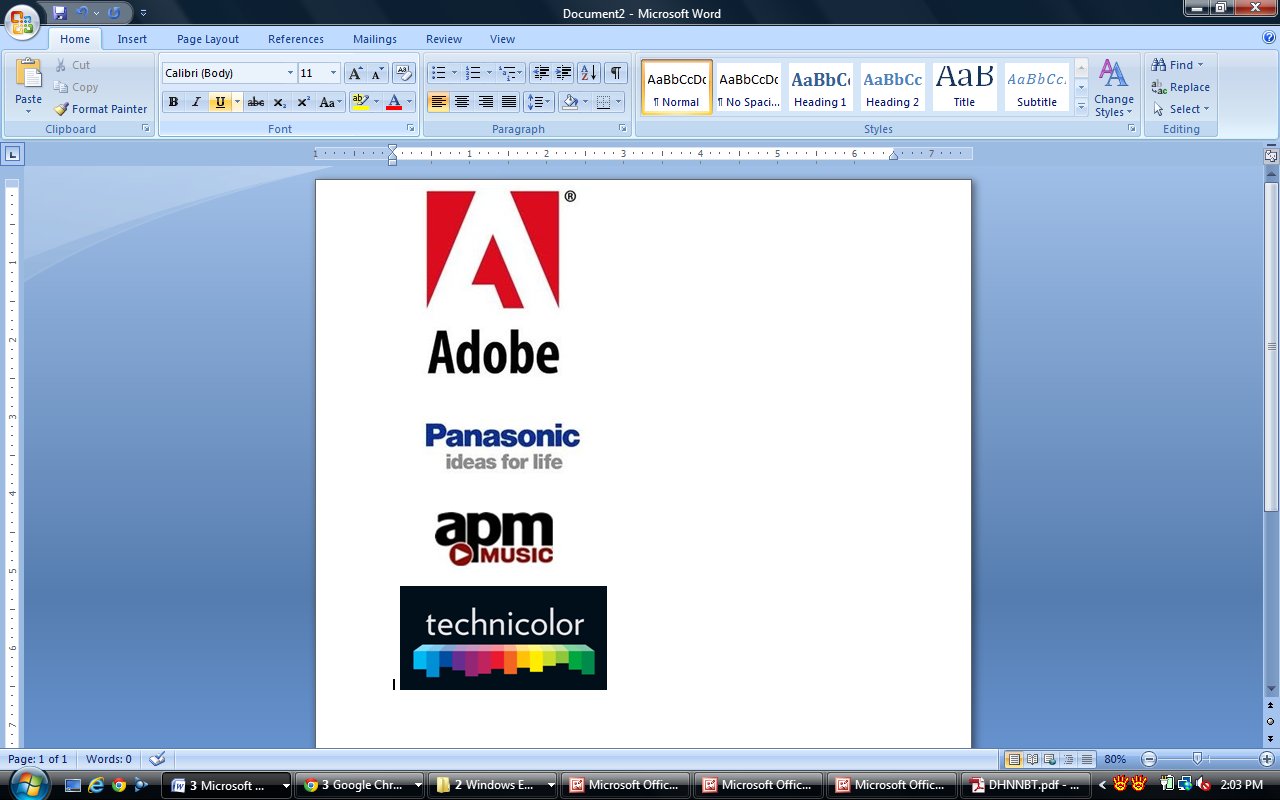1280x800 pixels.
Task: Click the Clear Formatting icon
Action: pyautogui.click(x=403, y=73)
